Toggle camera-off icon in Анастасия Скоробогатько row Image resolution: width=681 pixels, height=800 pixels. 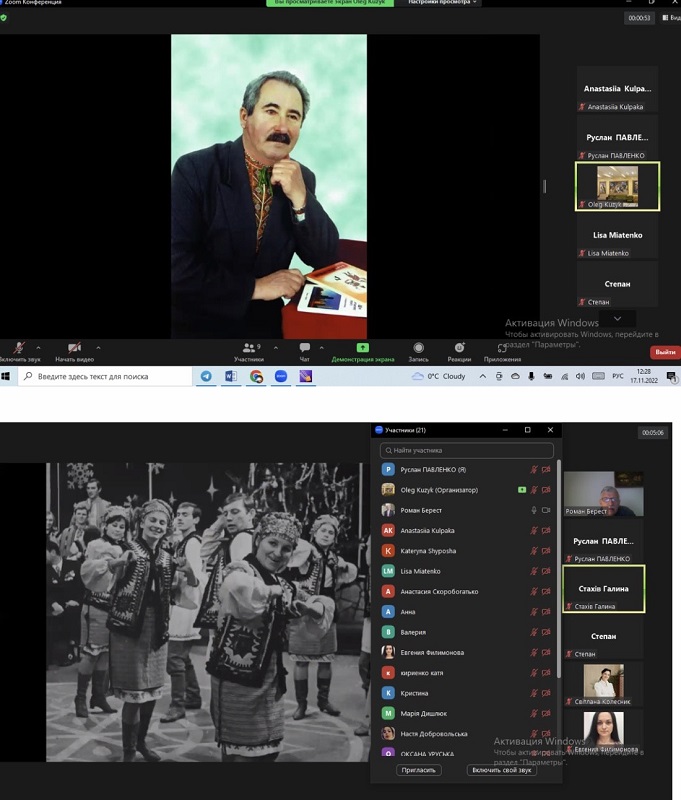tap(546, 591)
